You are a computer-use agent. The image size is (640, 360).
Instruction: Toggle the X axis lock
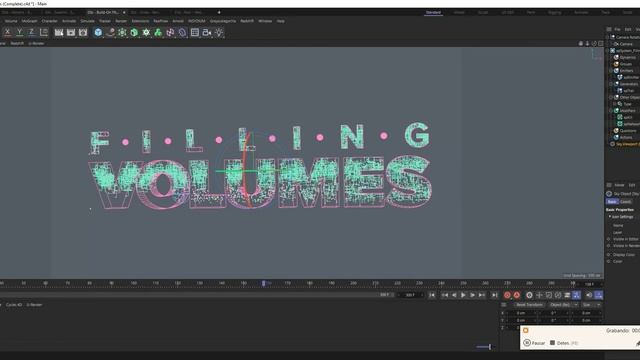(x=7, y=32)
